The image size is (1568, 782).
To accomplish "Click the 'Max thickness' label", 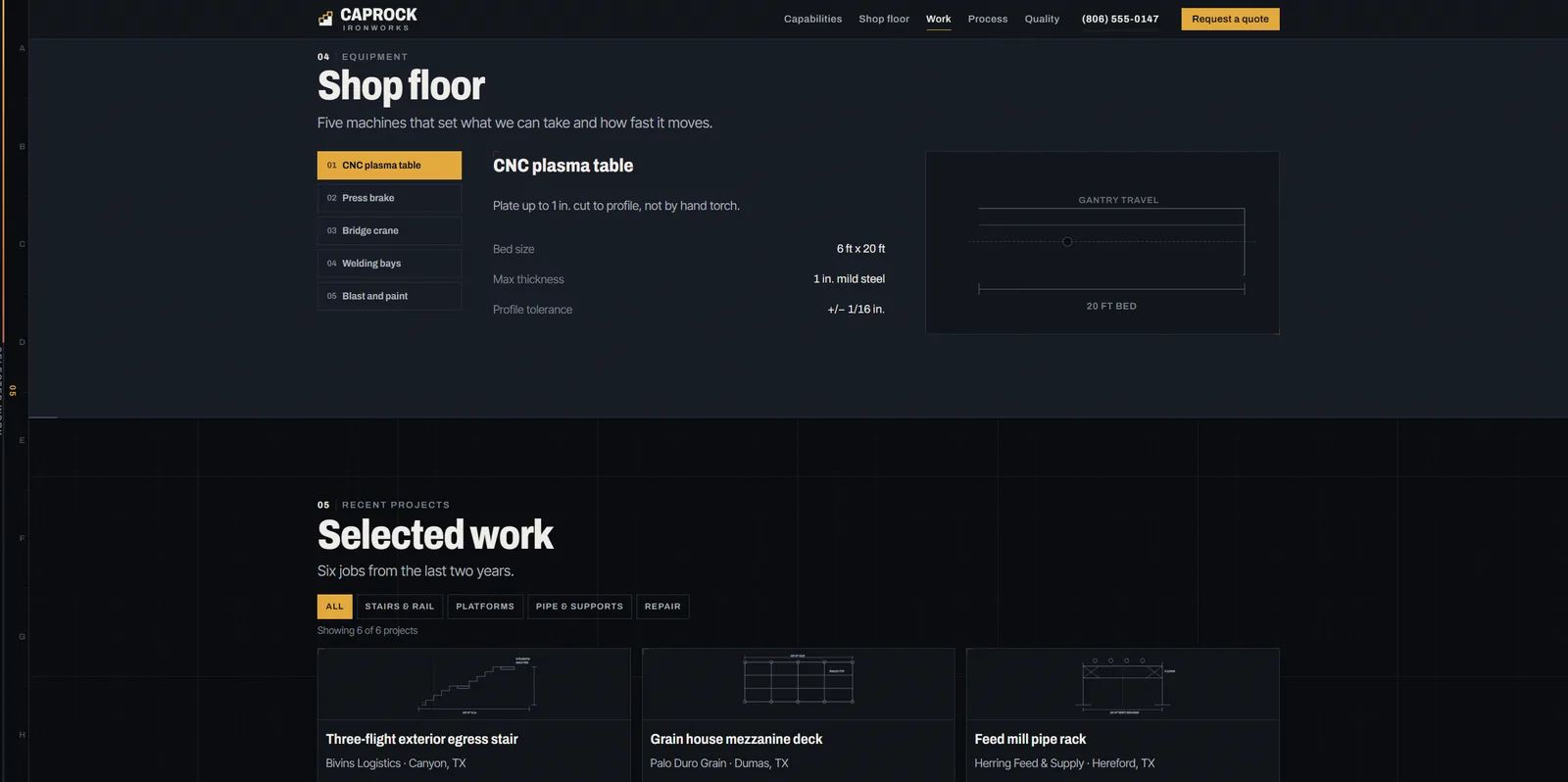I will pos(528,279).
